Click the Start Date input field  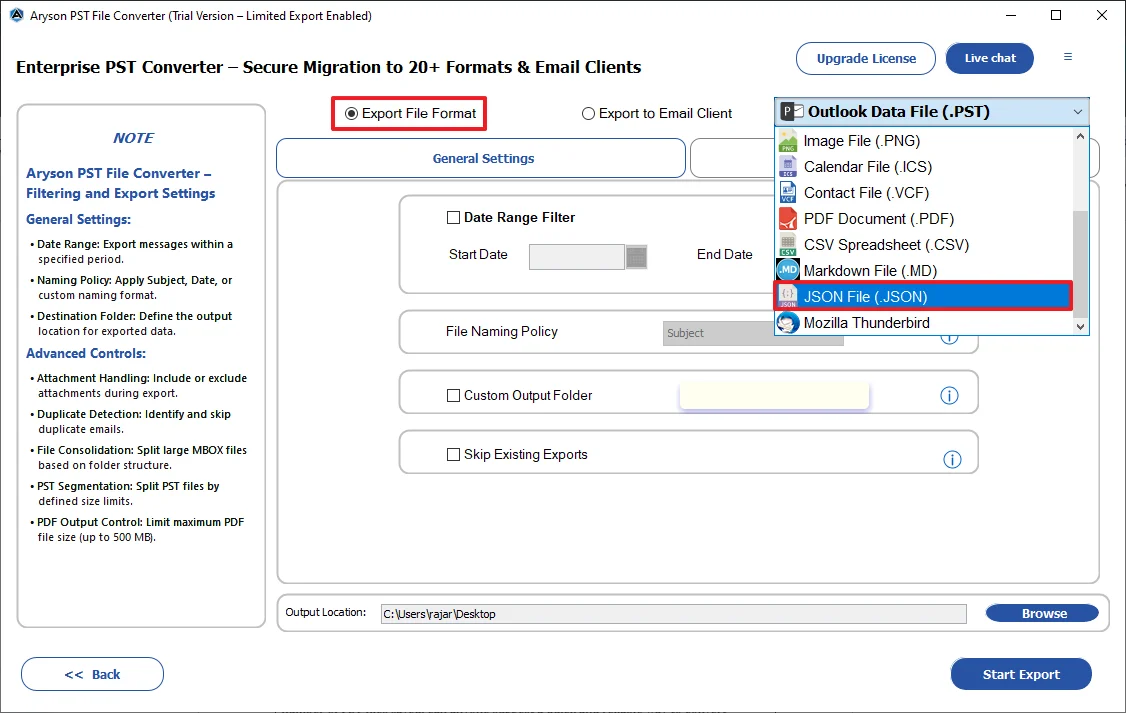[x=577, y=257]
